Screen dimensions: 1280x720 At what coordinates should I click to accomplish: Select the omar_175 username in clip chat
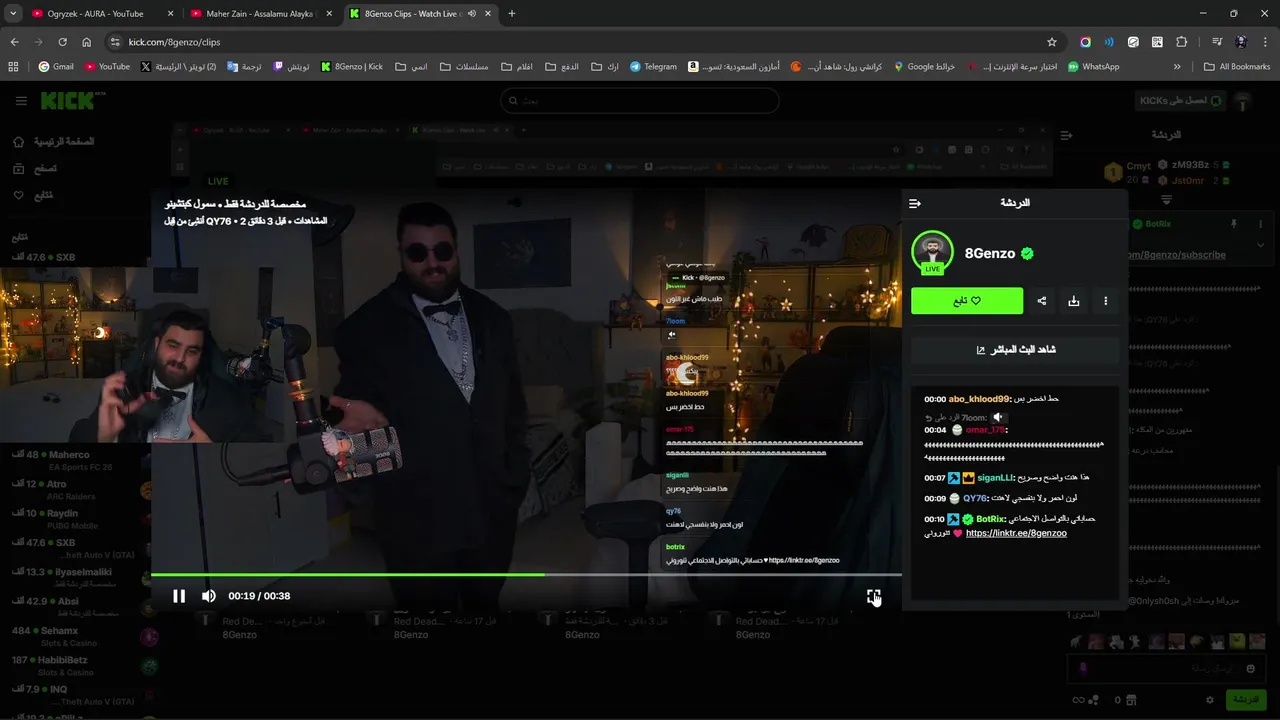(985, 429)
